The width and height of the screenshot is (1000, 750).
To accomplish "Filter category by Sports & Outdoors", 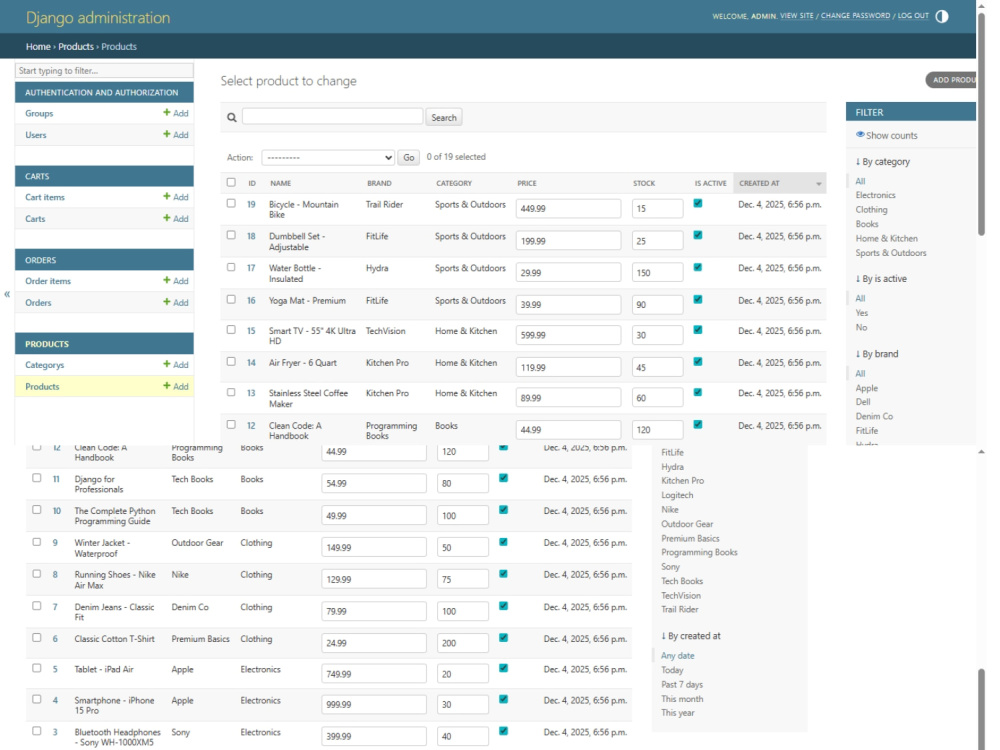I will click(891, 253).
